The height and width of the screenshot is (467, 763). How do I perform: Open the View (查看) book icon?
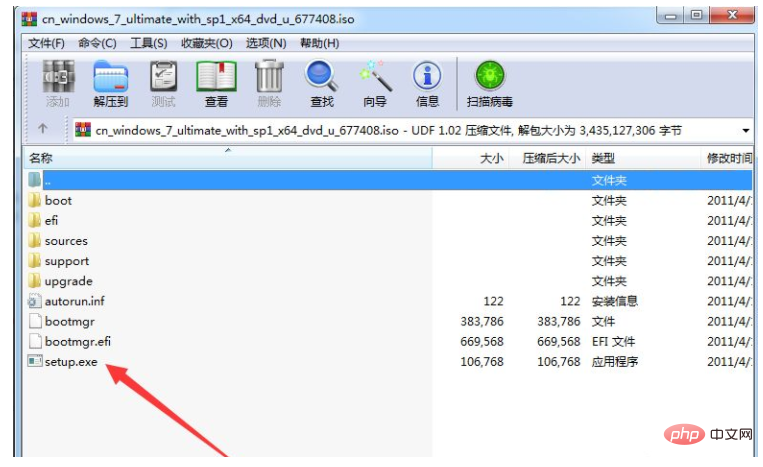[216, 77]
